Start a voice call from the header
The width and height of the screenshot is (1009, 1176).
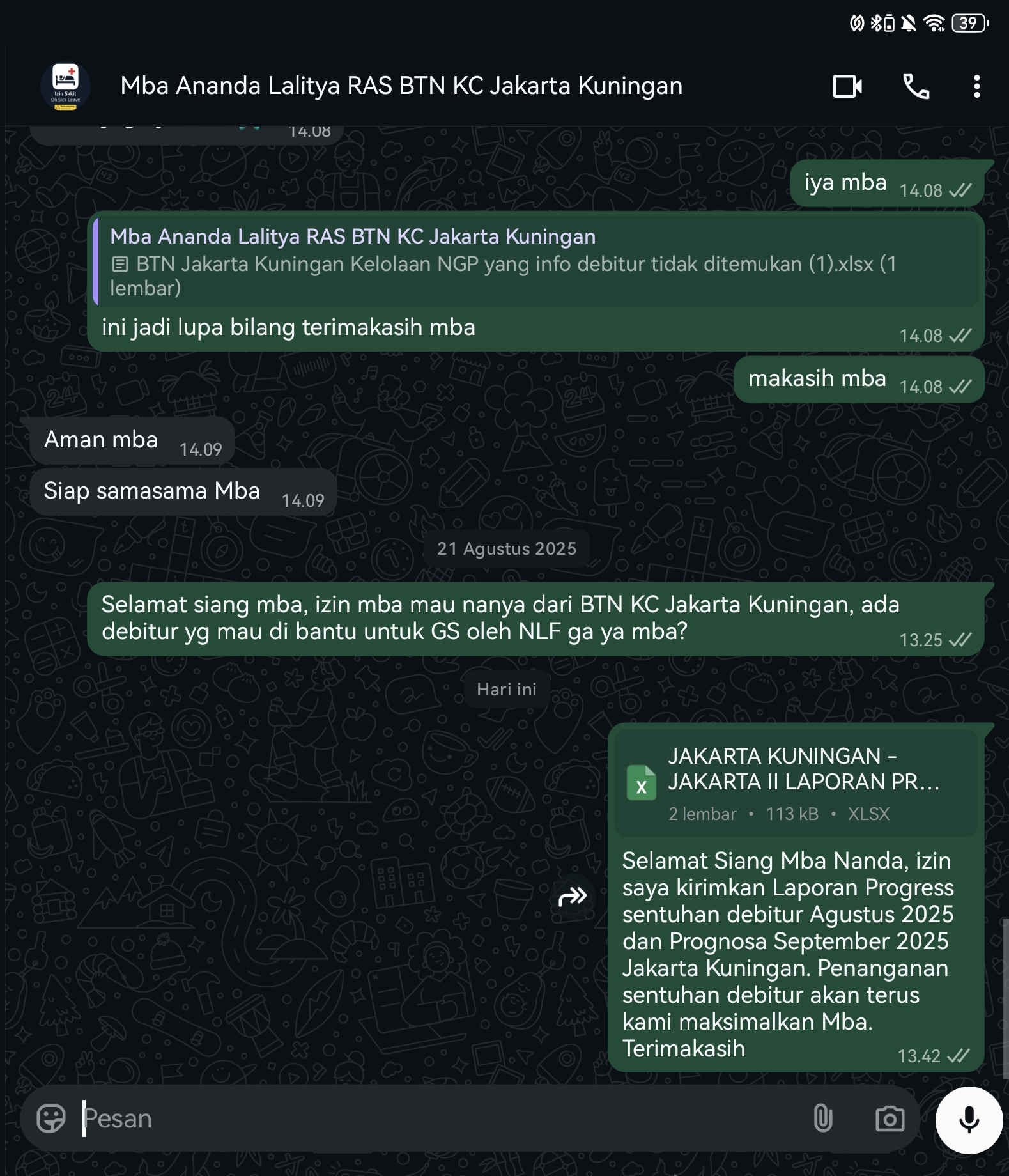916,86
